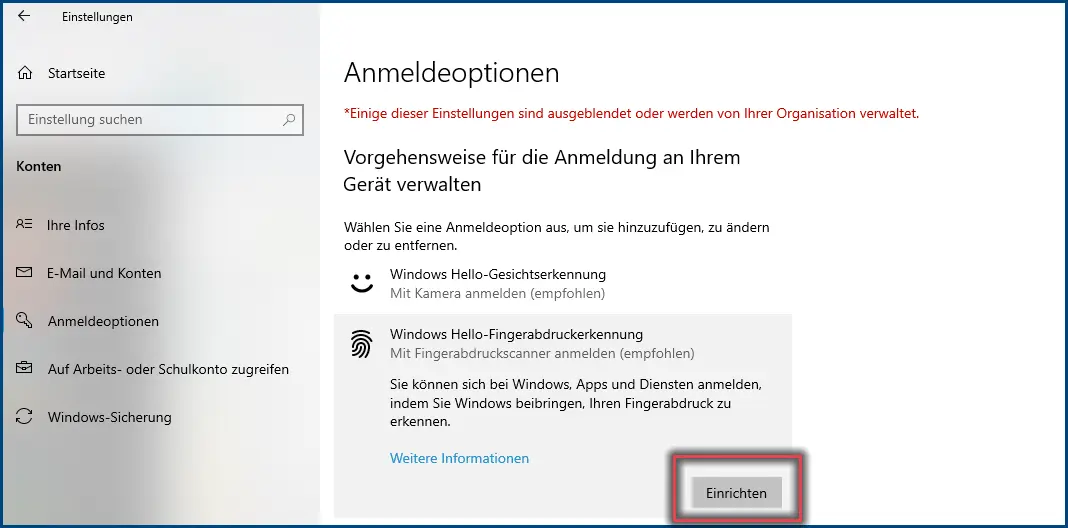Screen dimensions: 1068x528
Task: Go back using the arrow icon
Action: click(25, 16)
